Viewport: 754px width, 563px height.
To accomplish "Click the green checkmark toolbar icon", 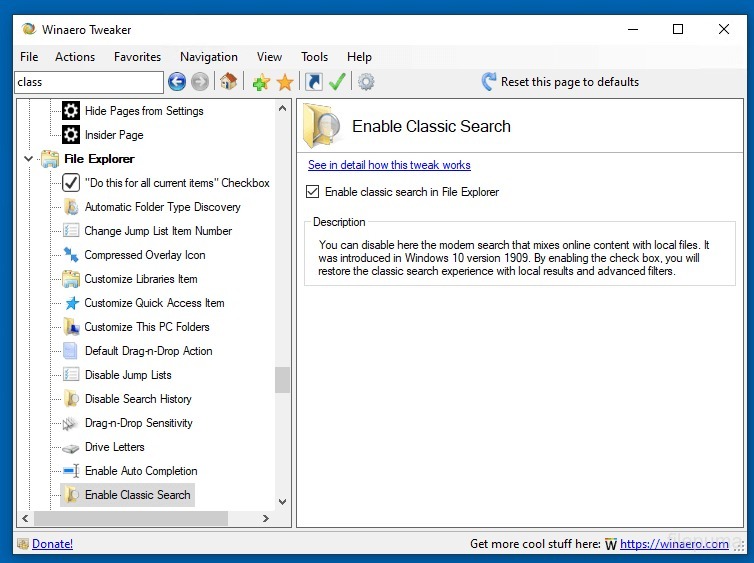I will (337, 82).
